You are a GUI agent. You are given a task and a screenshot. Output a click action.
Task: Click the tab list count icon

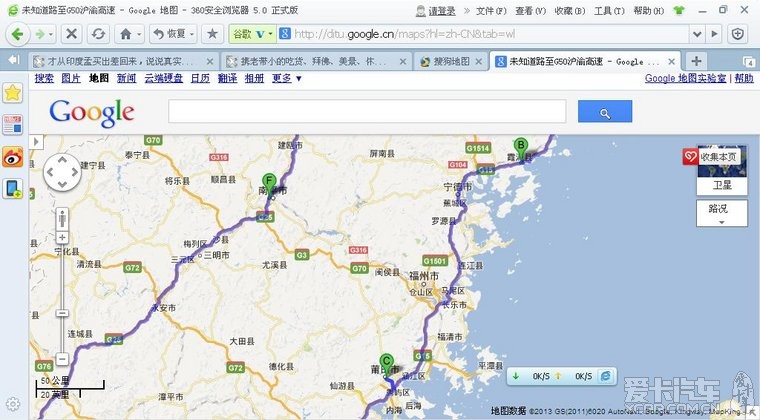[x=748, y=62]
